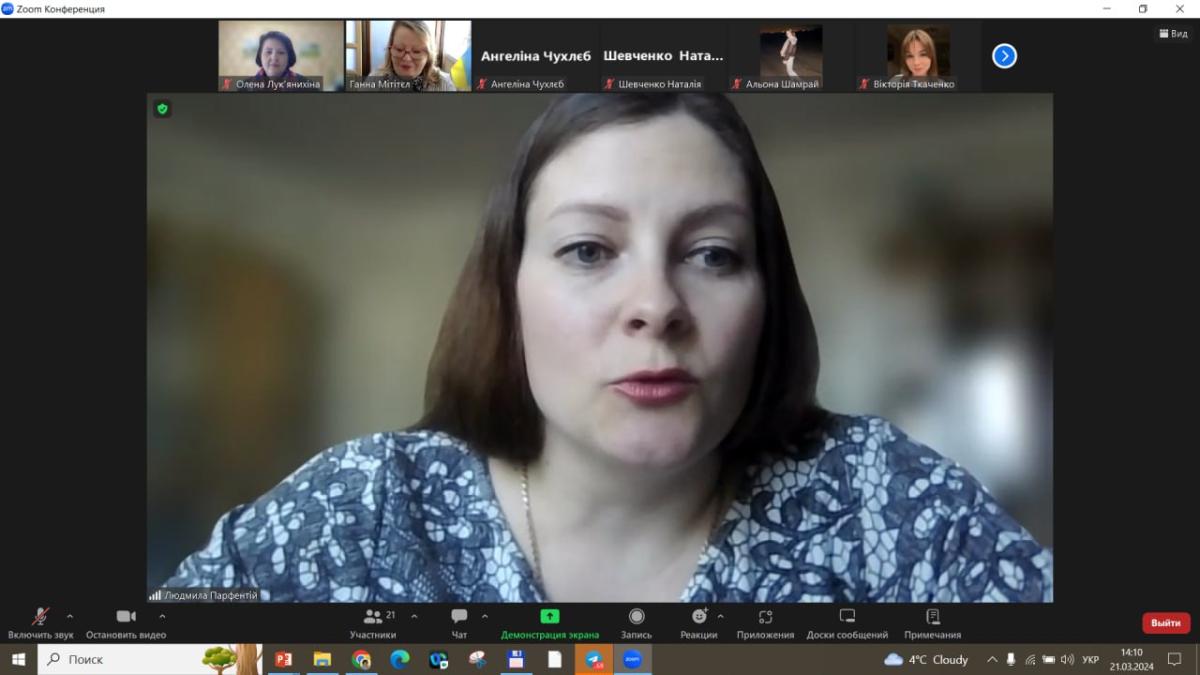Open PowerPoint from the taskbar
Image resolution: width=1200 pixels, height=675 pixels.
[283, 660]
